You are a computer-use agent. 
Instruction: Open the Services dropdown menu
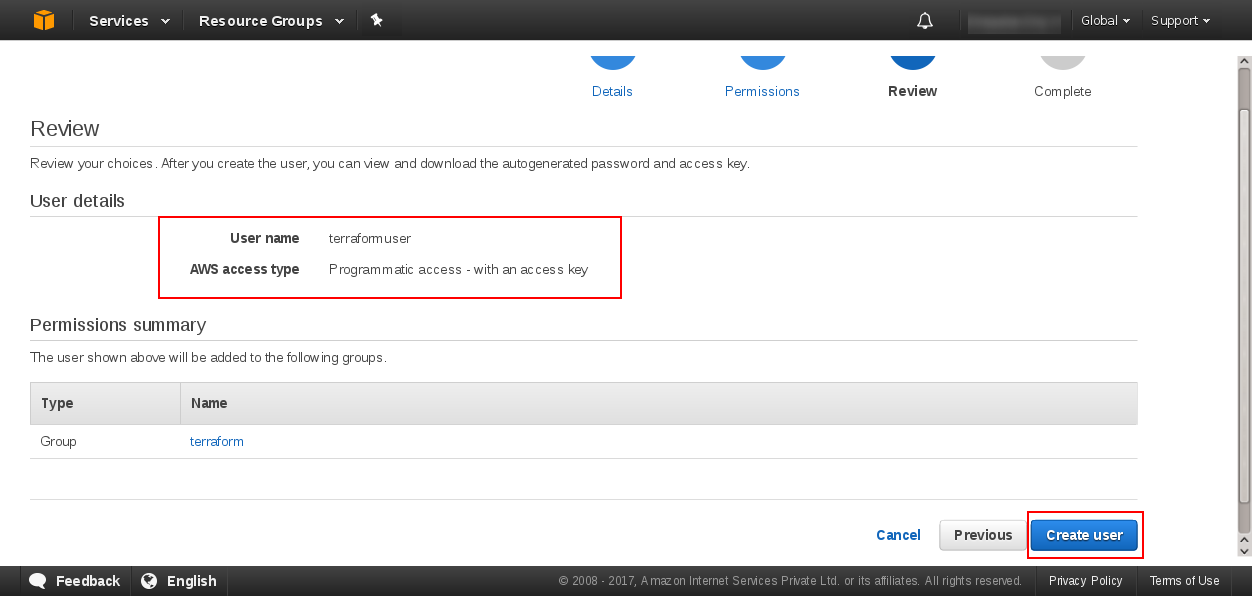pos(129,20)
